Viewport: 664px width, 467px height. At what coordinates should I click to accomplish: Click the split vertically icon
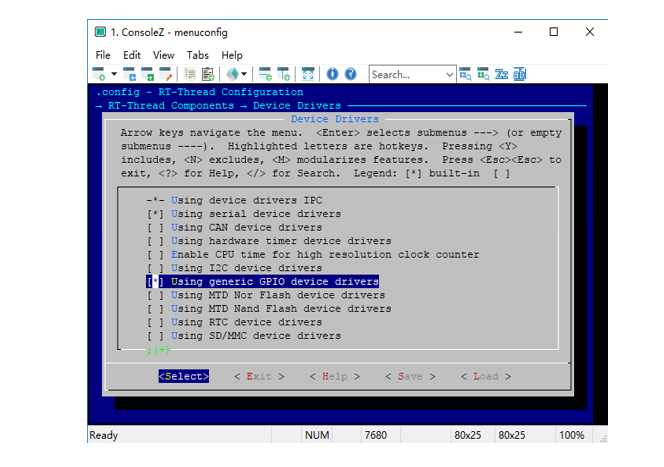(x=283, y=74)
